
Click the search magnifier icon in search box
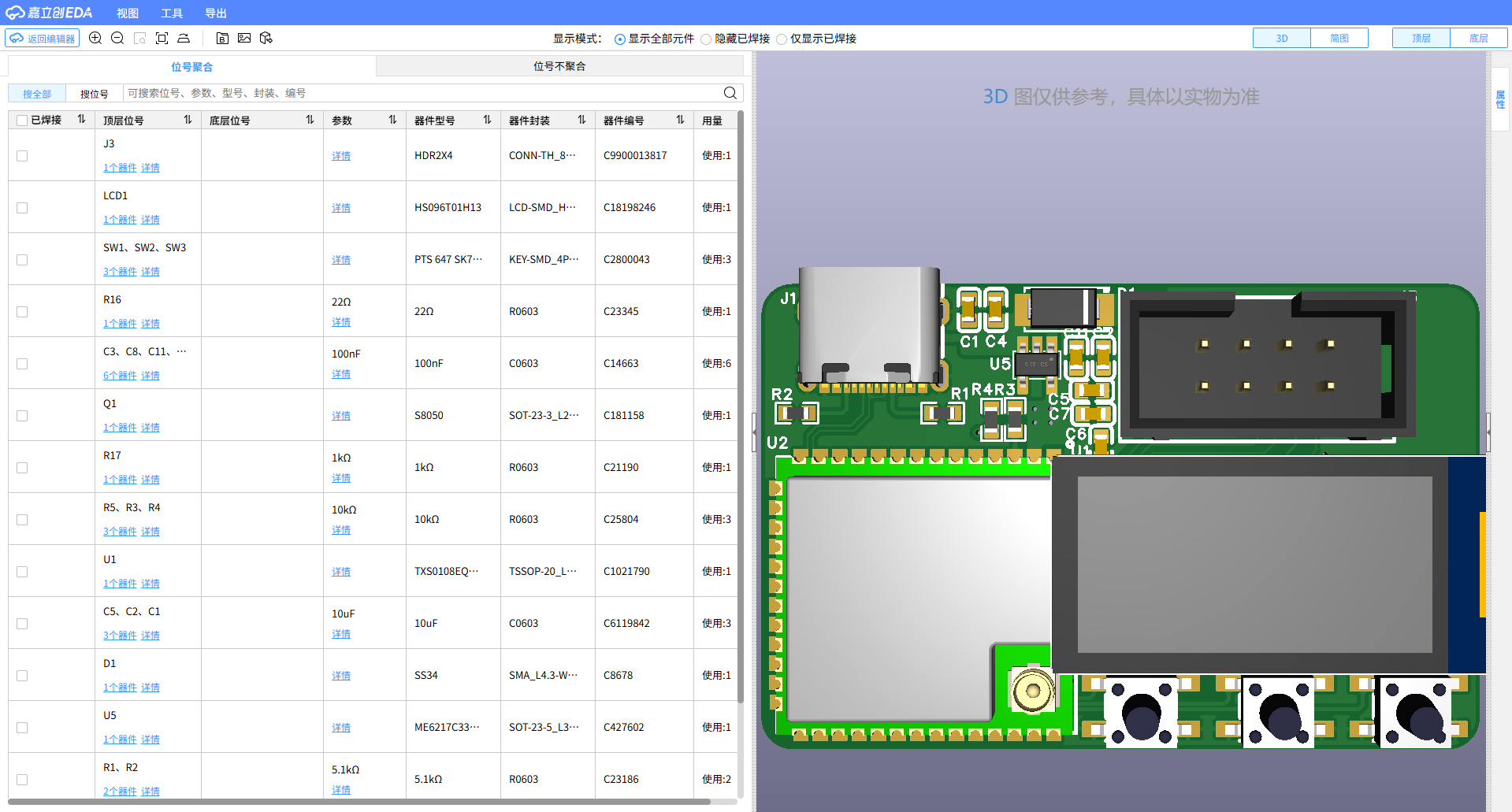click(x=730, y=93)
